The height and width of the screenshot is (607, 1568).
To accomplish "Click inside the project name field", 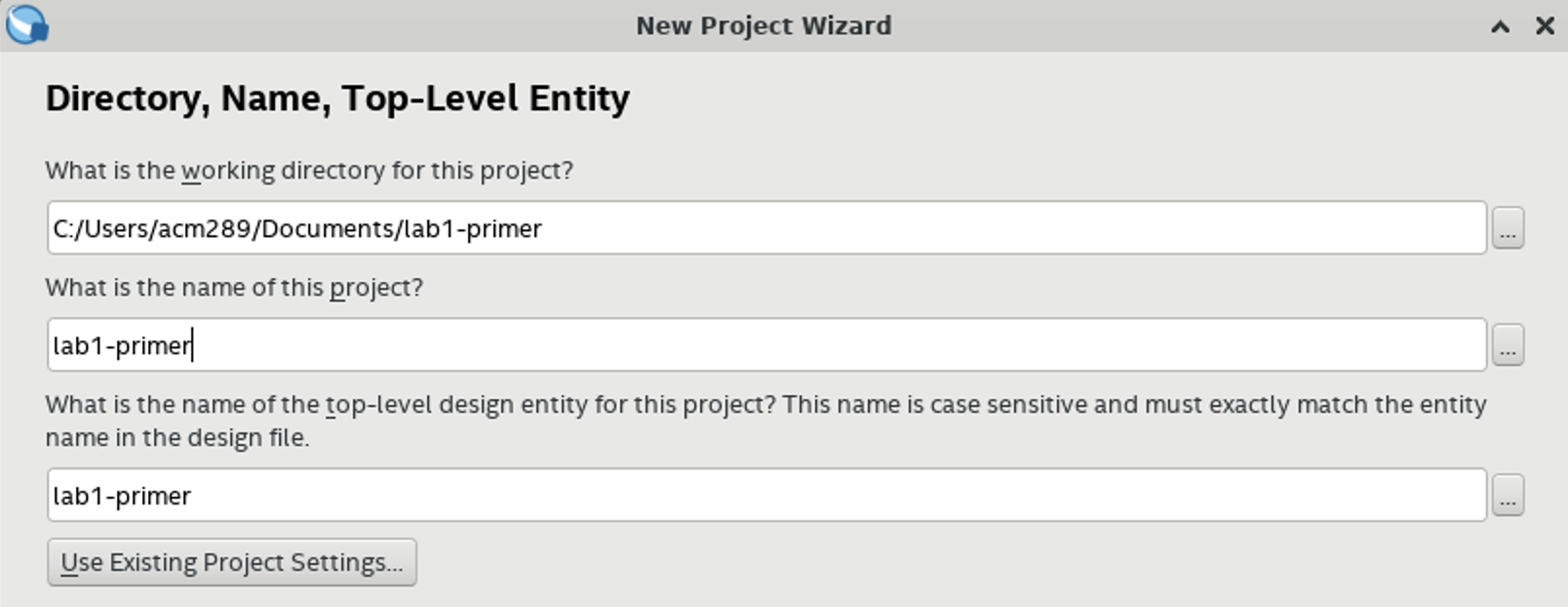I will 766,344.
